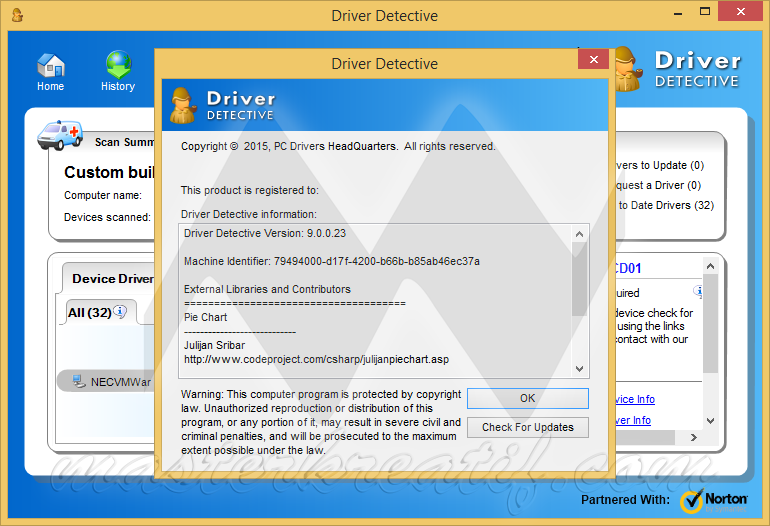Click the dialog info scrollbar thumb

click(579, 279)
